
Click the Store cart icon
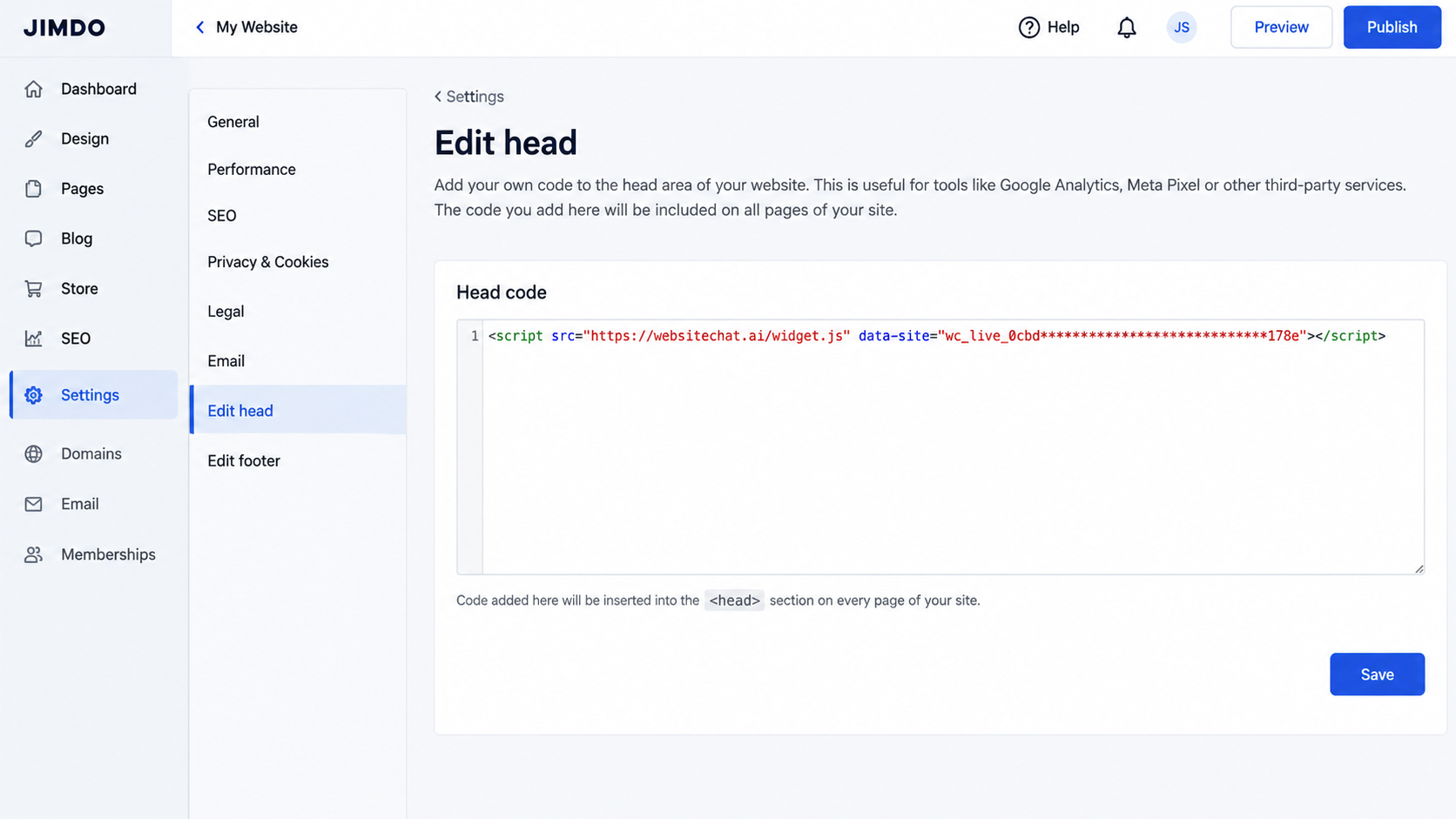33,289
